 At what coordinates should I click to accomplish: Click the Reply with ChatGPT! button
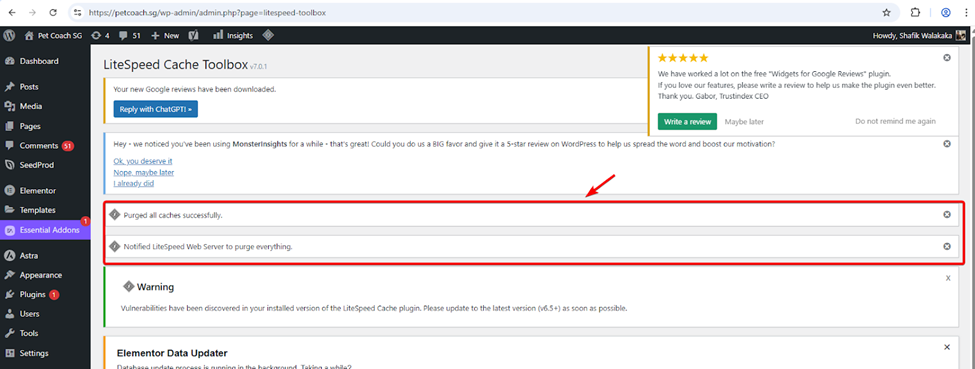tap(155, 109)
